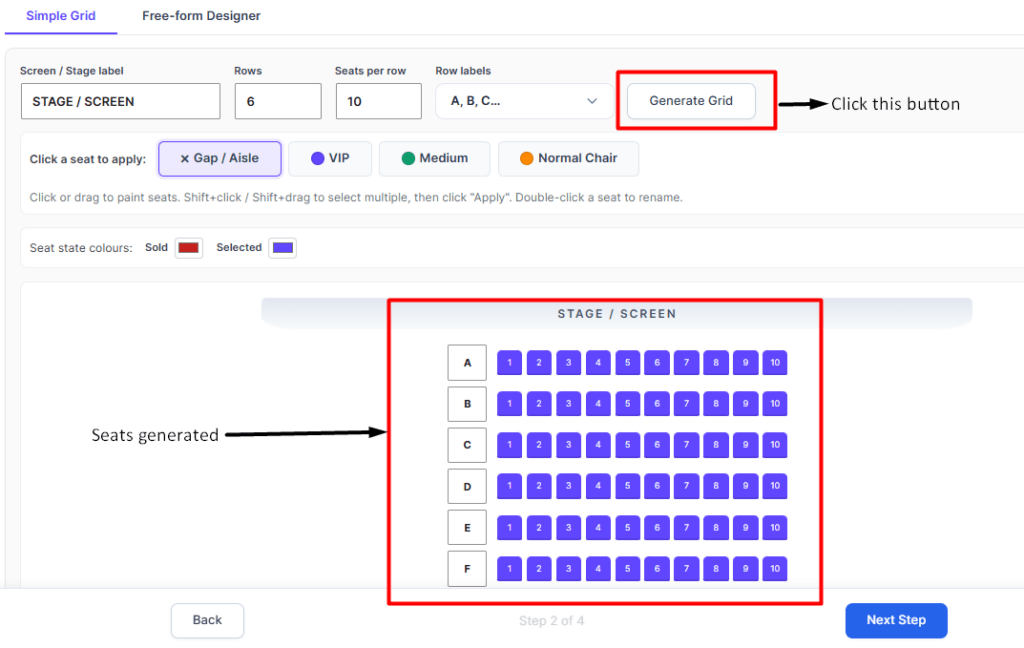1024x648 pixels.
Task: Click seat 8 in row D
Action: (716, 486)
